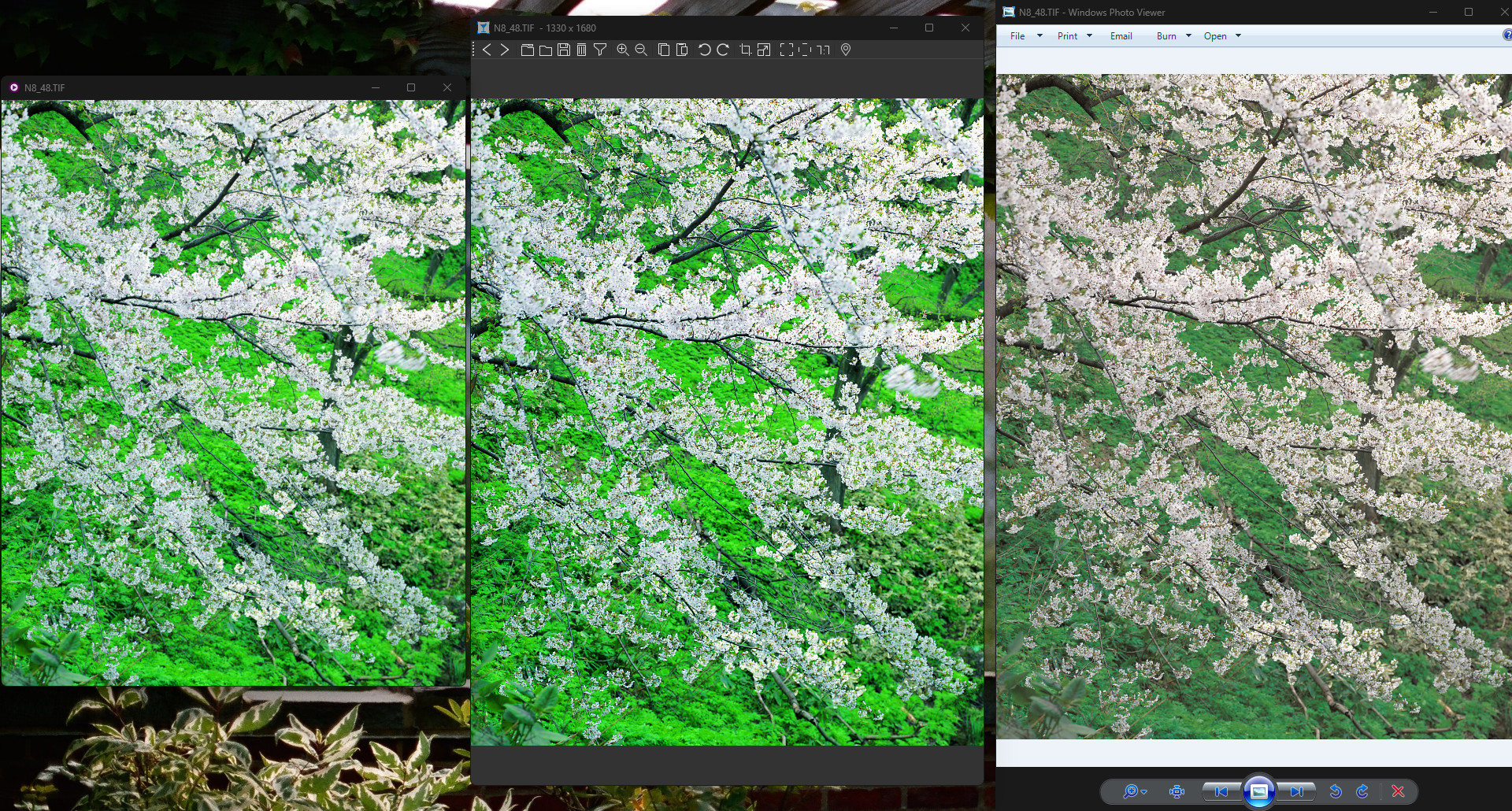
Task: Click the open folder icon in middle viewer
Action: click(x=545, y=50)
